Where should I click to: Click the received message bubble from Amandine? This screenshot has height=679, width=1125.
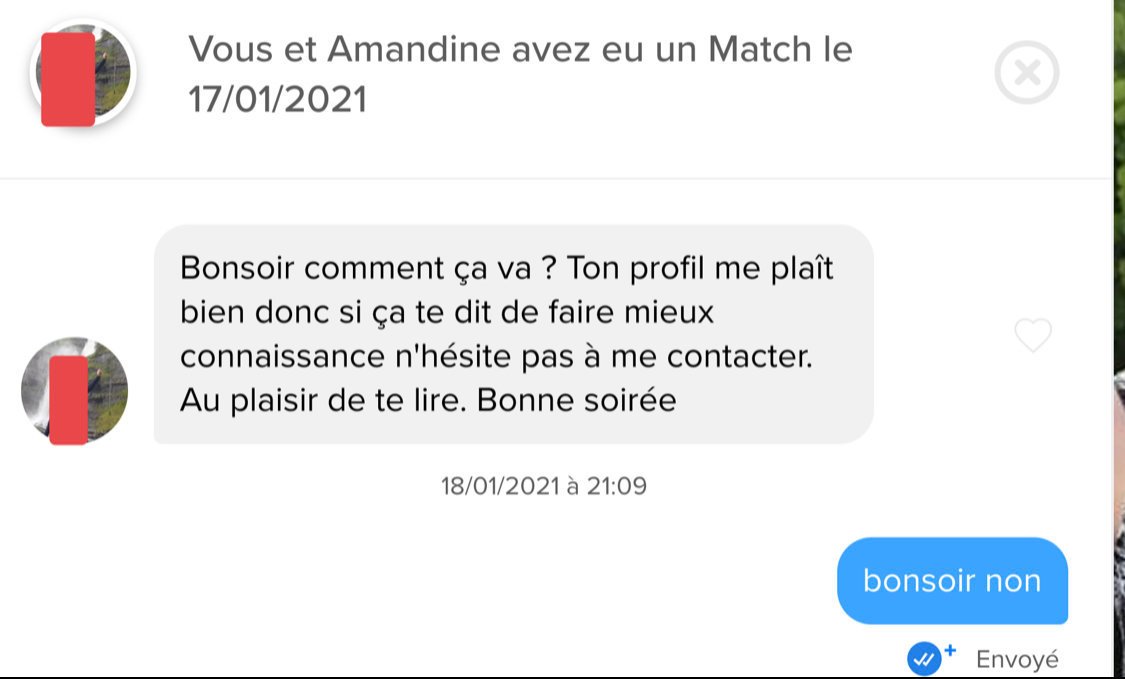pyautogui.click(x=513, y=334)
